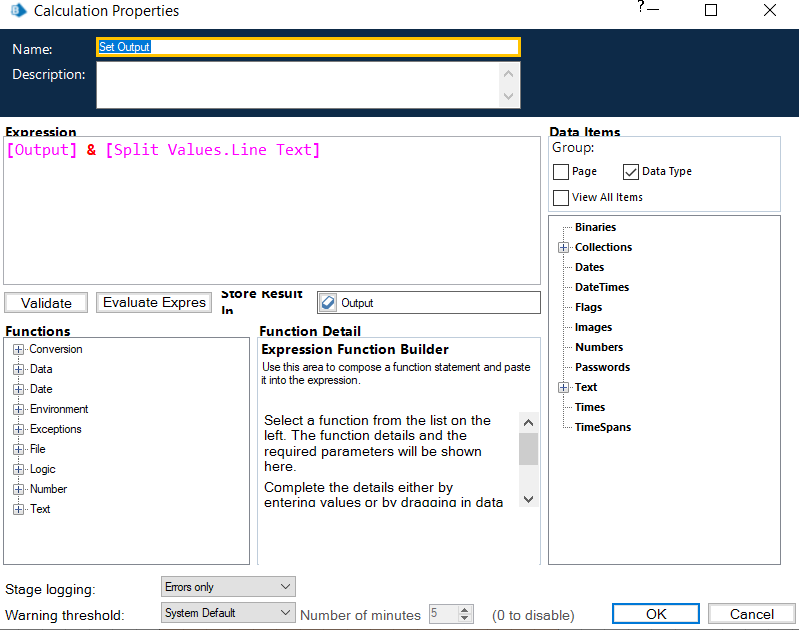Click the Validate button
The width and height of the screenshot is (799, 630).
(x=46, y=303)
